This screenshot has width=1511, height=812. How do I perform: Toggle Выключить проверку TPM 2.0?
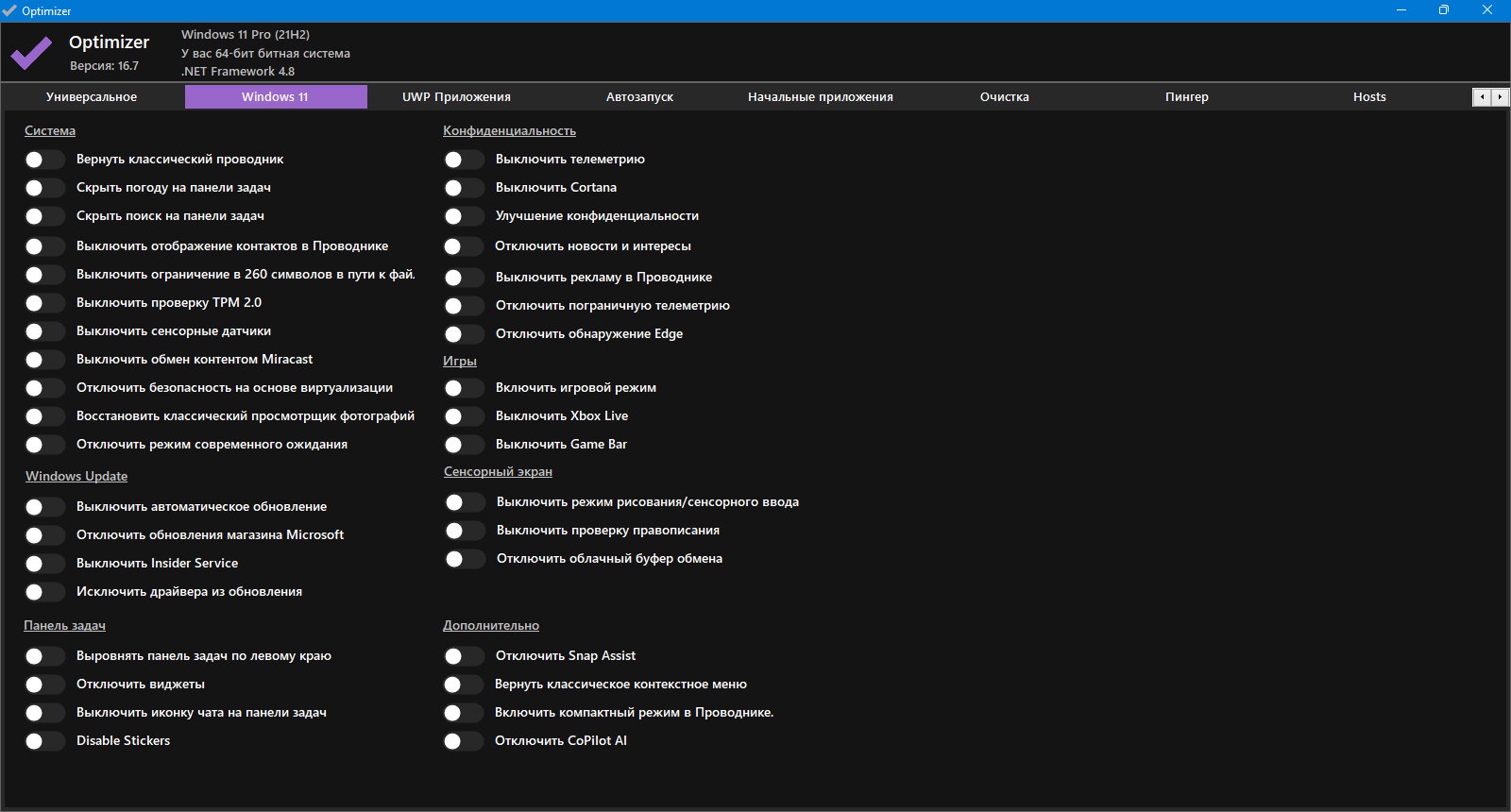point(44,303)
